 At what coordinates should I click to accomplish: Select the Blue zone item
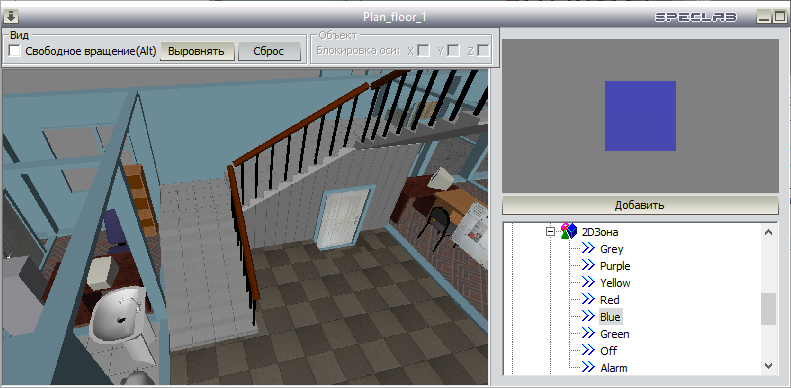pos(610,317)
